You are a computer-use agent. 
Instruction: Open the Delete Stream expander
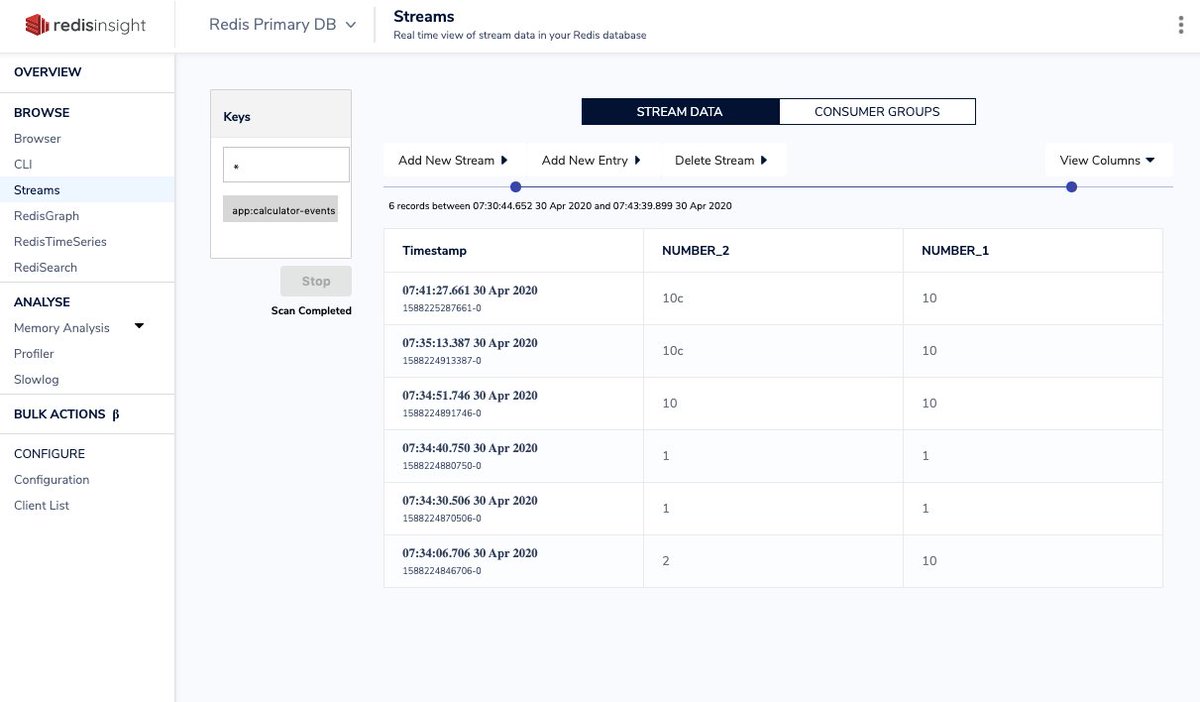pyautogui.click(x=721, y=160)
